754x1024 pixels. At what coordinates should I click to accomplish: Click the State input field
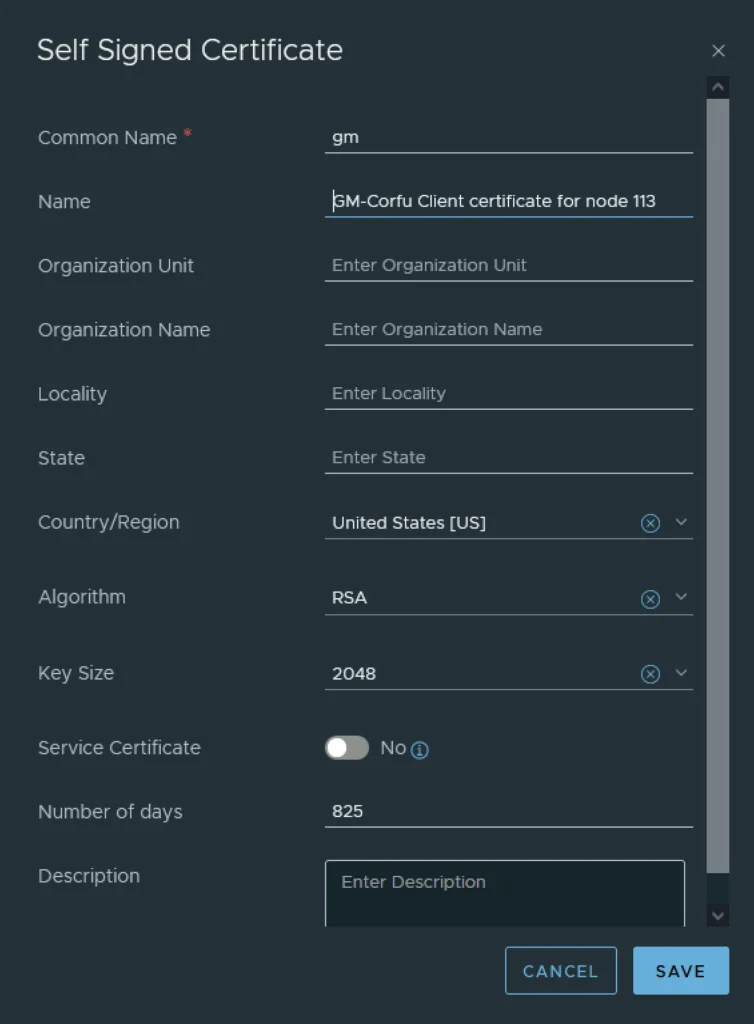pyautogui.click(x=509, y=457)
